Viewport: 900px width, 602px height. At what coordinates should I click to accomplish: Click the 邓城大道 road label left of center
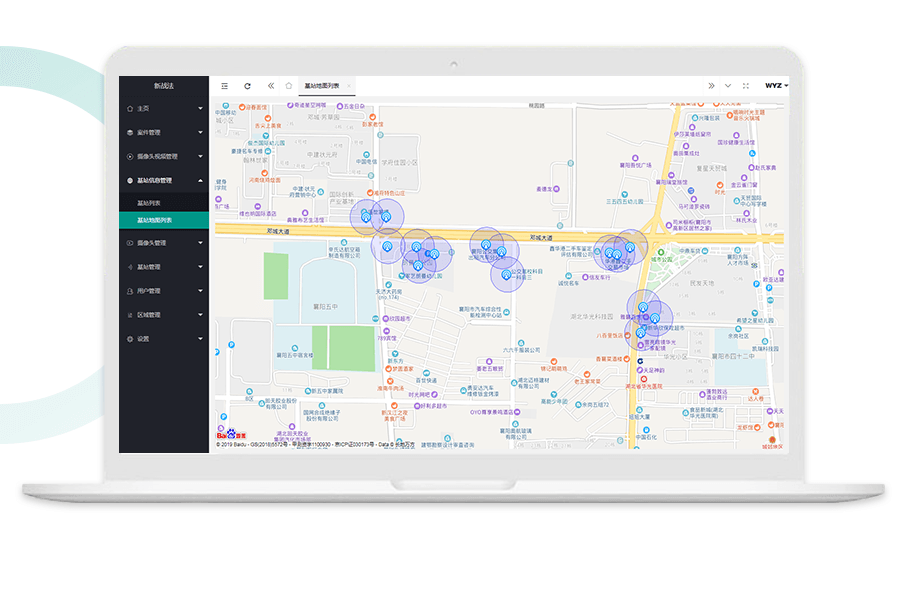coord(278,231)
